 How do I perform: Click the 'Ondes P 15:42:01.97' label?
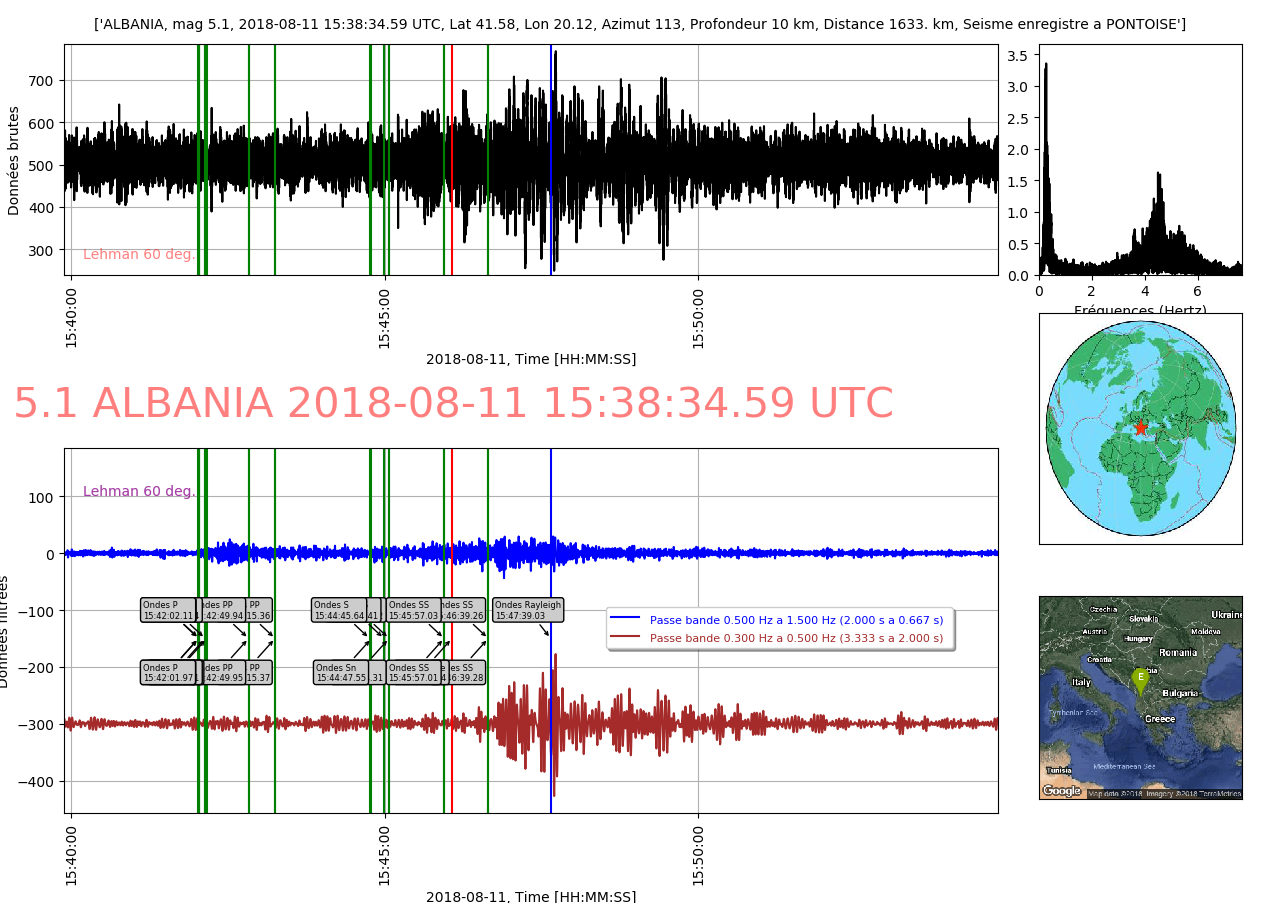[168, 672]
